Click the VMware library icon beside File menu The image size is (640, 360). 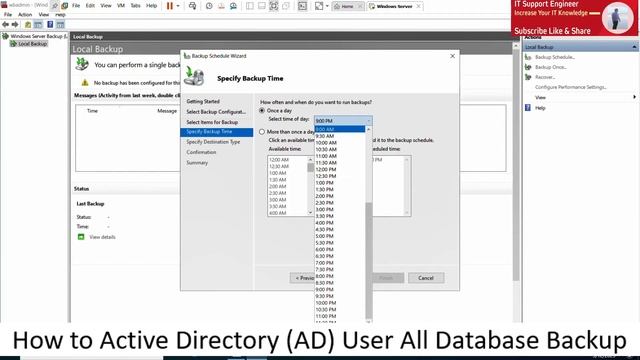64,6
